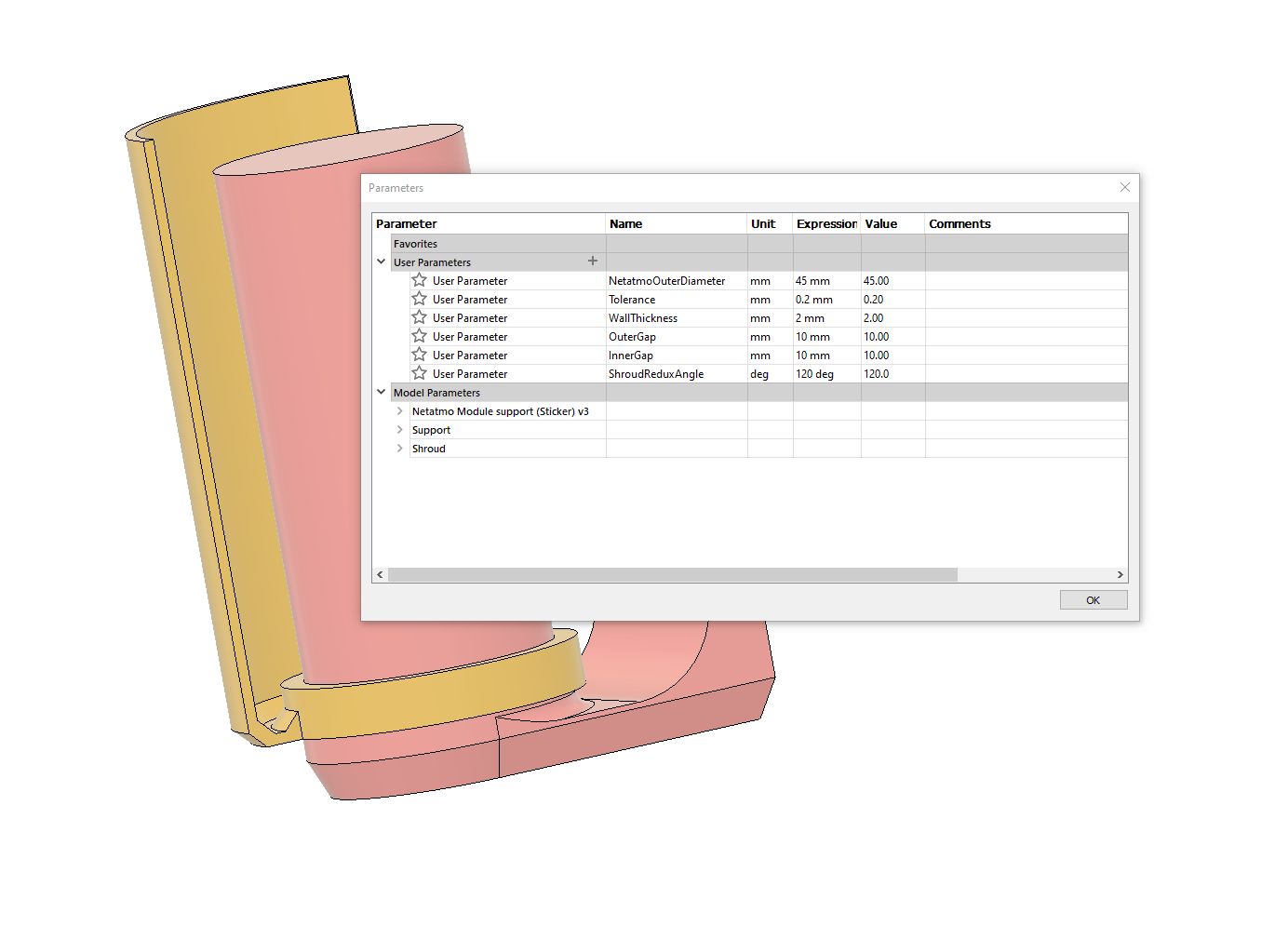This screenshot has height=926, width=1288.
Task: Toggle favorite star for Tolerance parameter
Action: pos(420,299)
